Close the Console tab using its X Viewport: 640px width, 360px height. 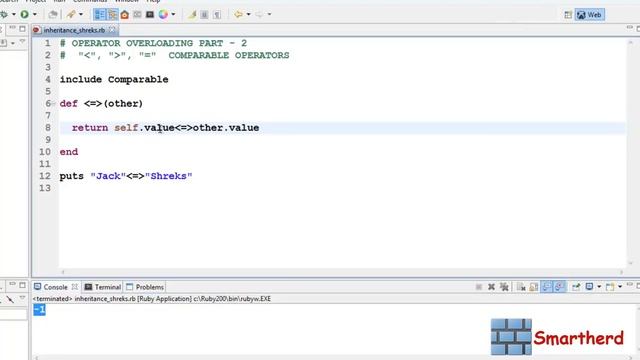tap(74, 287)
